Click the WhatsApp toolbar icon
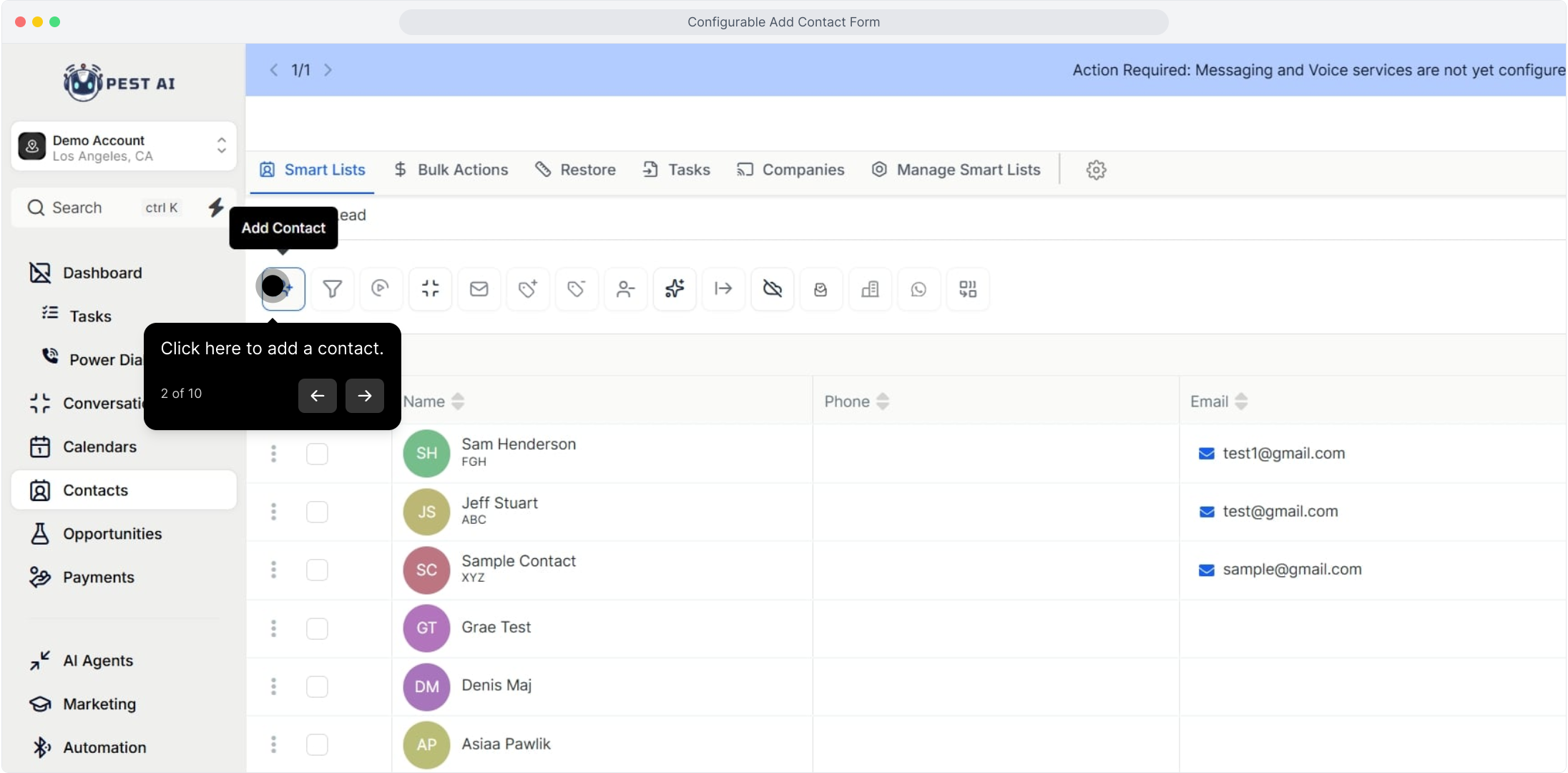 click(918, 289)
